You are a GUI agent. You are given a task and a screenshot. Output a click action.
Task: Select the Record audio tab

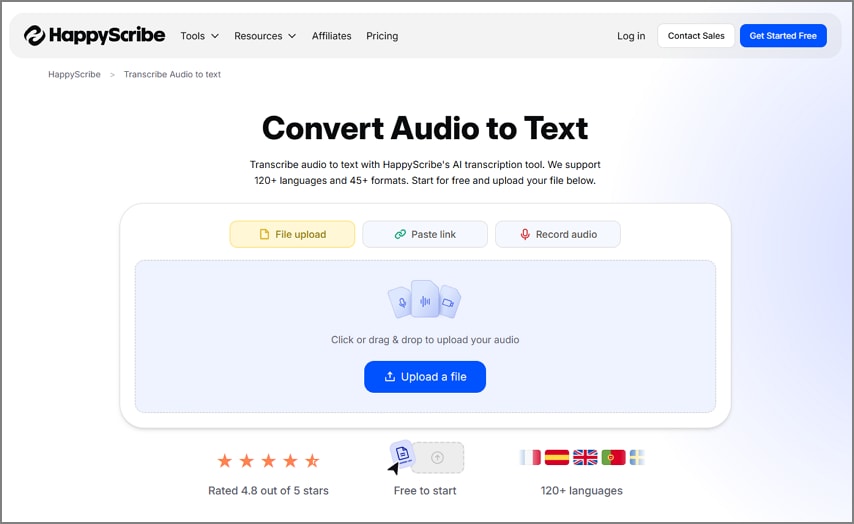558,234
